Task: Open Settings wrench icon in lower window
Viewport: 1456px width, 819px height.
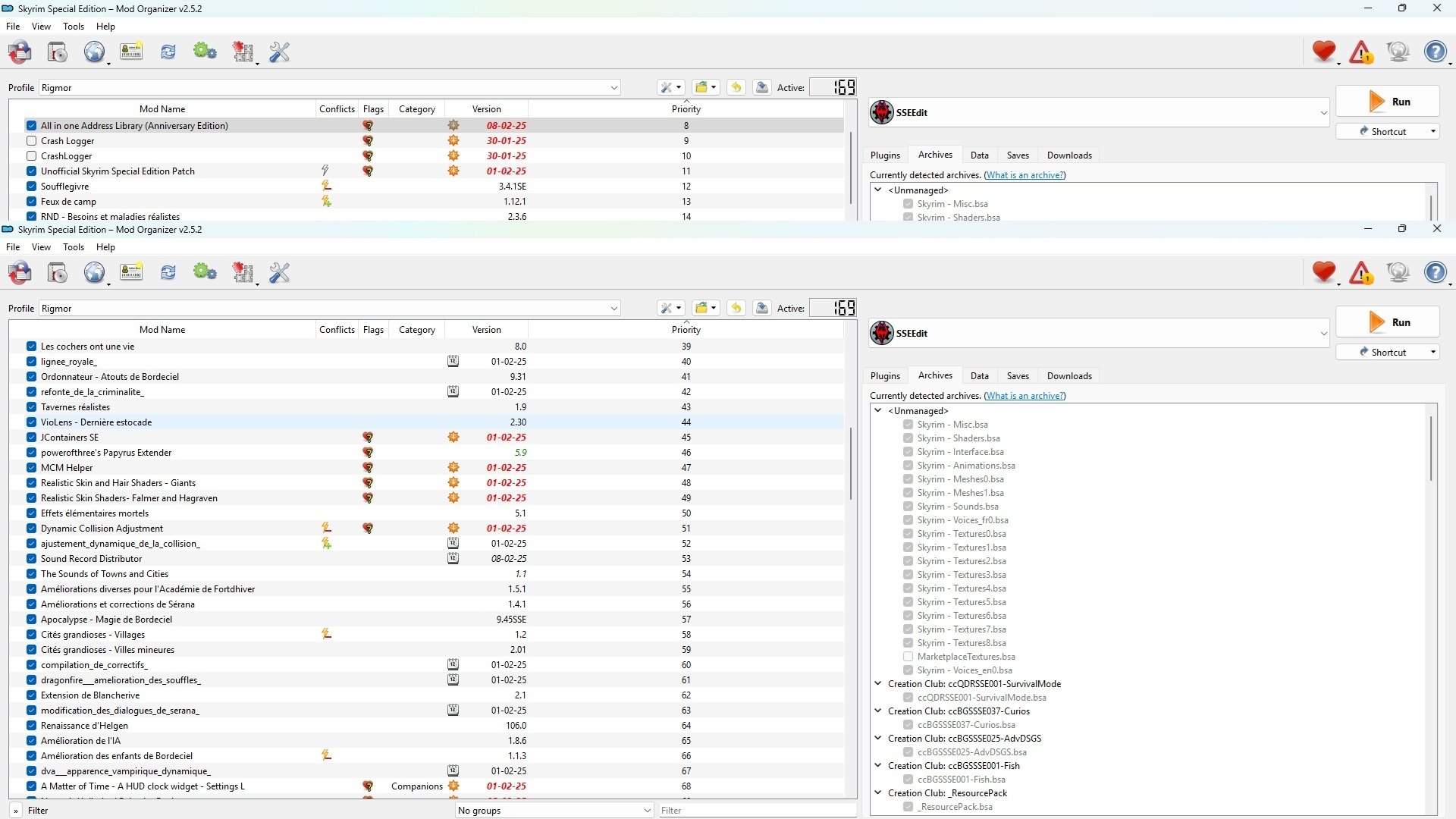Action: click(280, 273)
